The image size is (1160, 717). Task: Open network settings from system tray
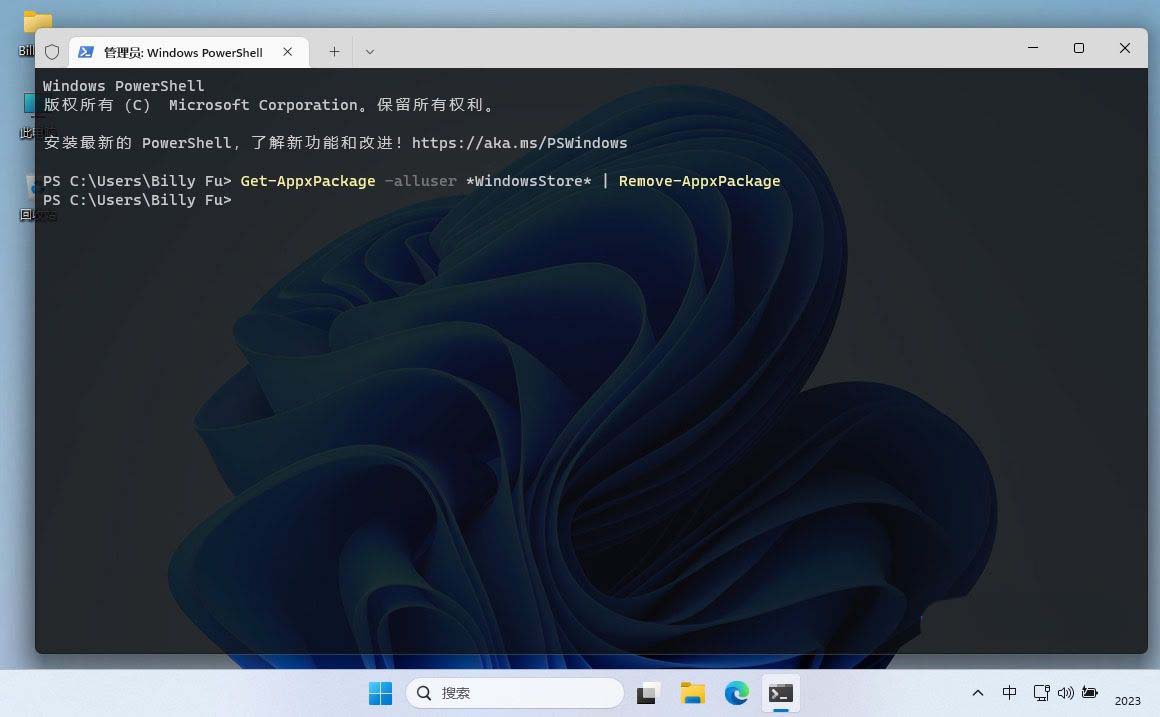point(1042,693)
